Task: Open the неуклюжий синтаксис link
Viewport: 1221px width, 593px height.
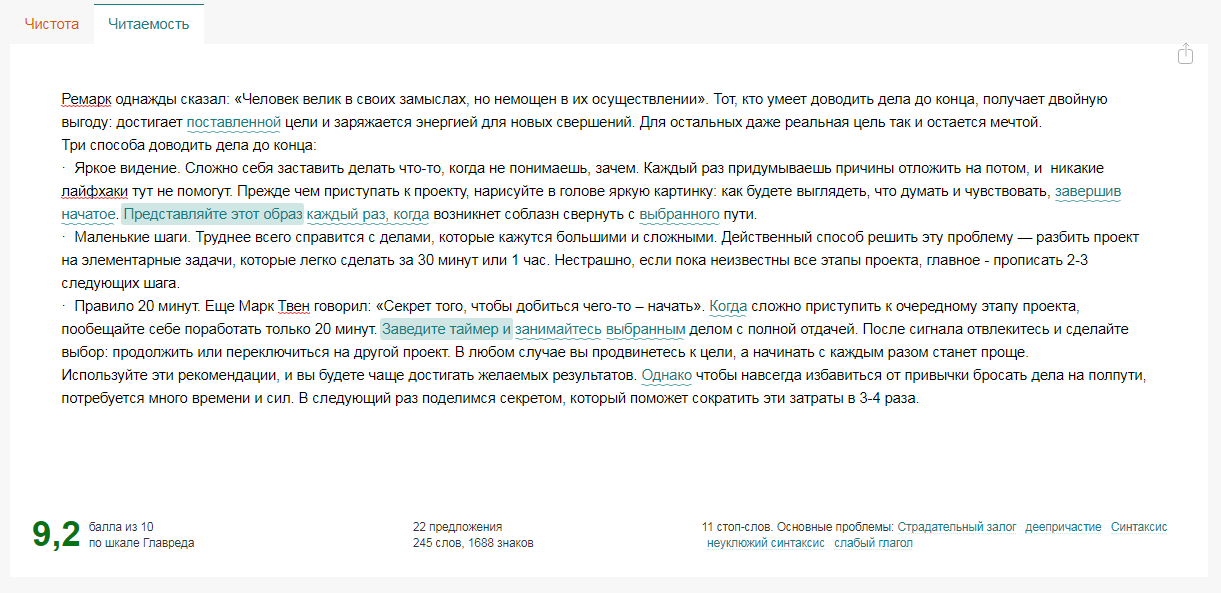Action: click(766, 543)
